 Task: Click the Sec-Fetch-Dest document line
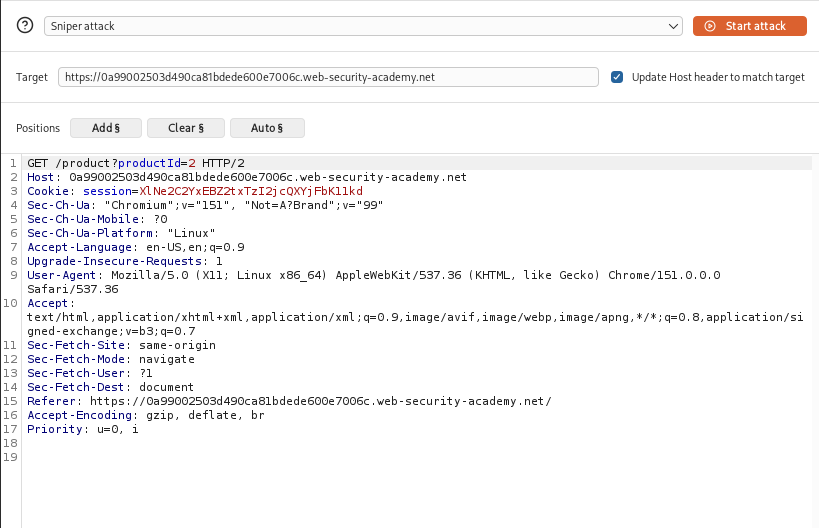(110, 388)
